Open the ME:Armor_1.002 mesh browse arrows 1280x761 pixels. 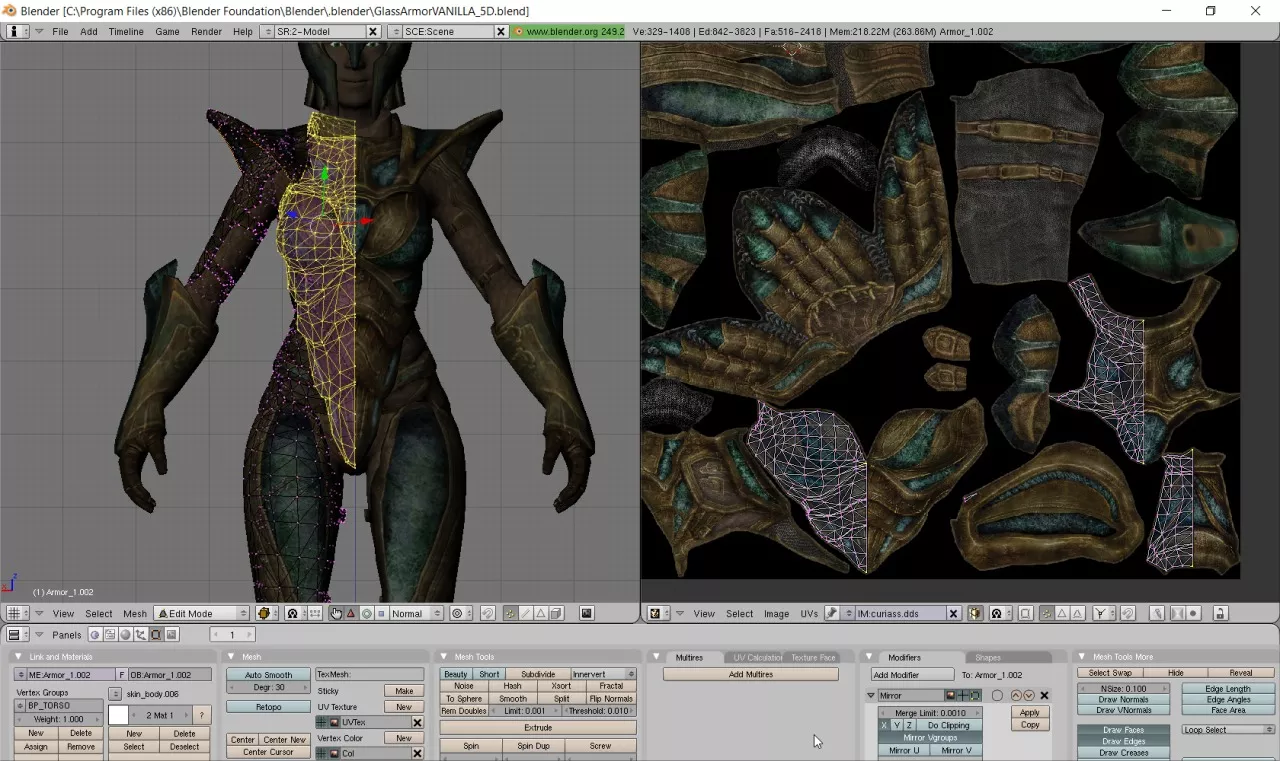click(x=21, y=675)
